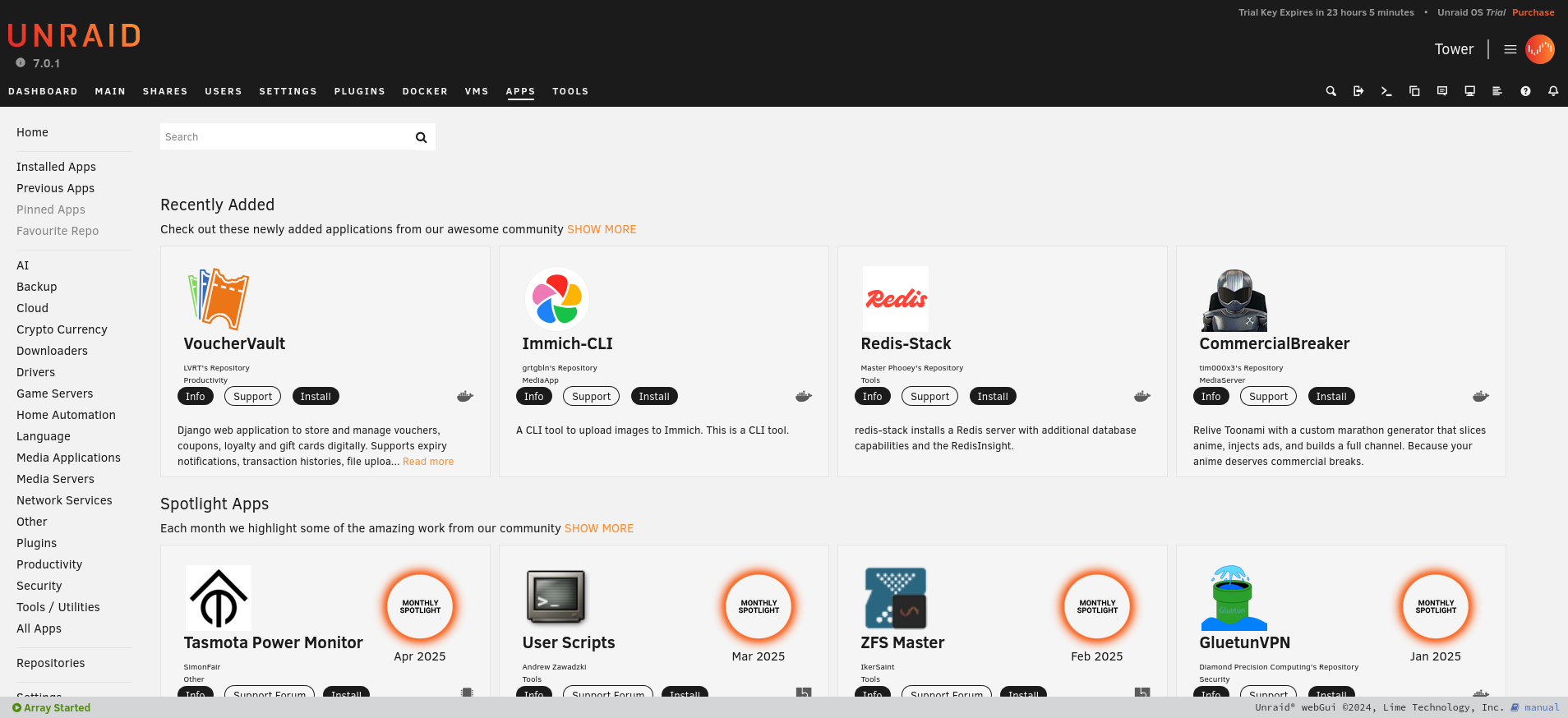Screen dimensions: 1568x718
Task: Open the feedback speech-bubble icon
Action: pos(1442,91)
